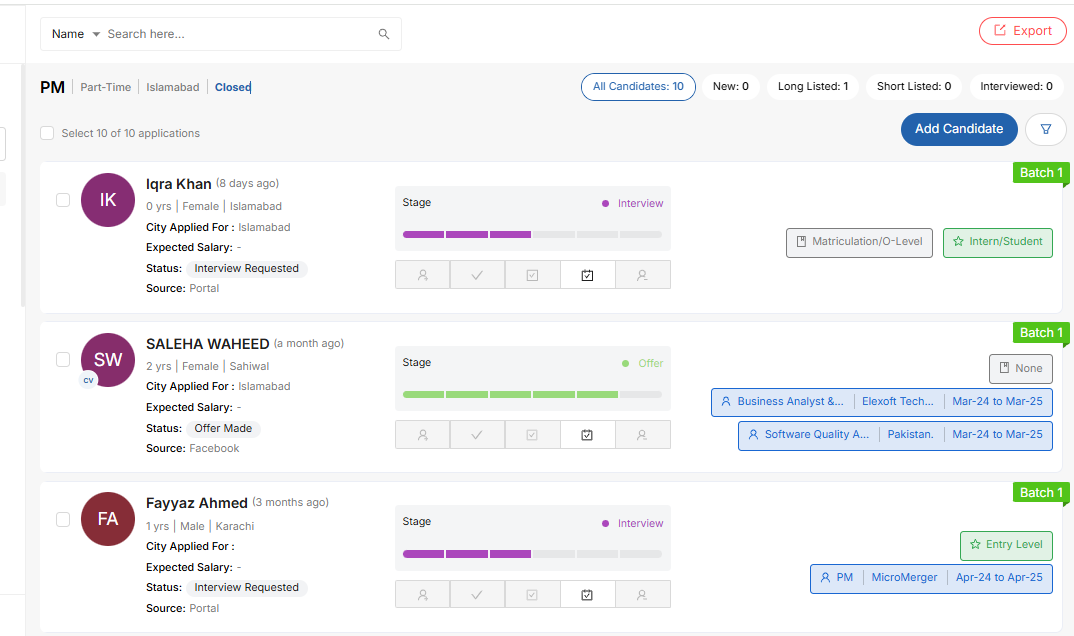
Task: Click the search magnifier icon
Action: click(384, 34)
